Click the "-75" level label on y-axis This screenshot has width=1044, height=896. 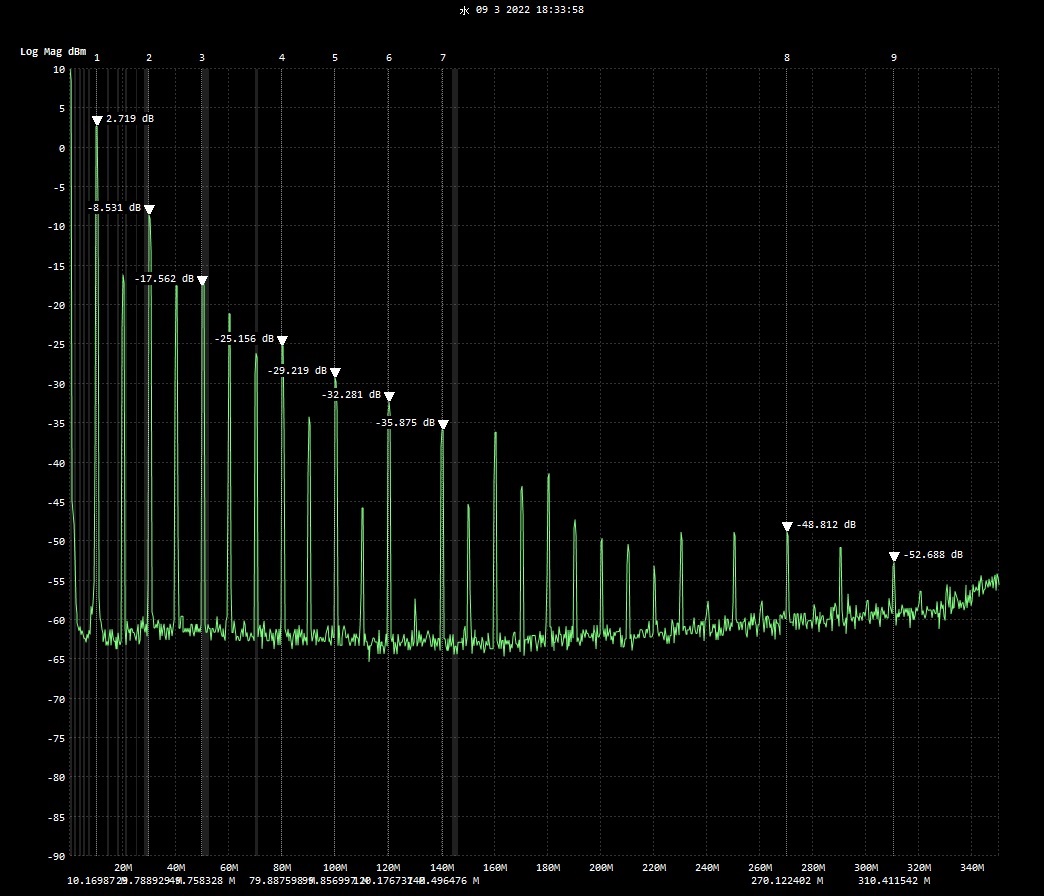[56, 738]
